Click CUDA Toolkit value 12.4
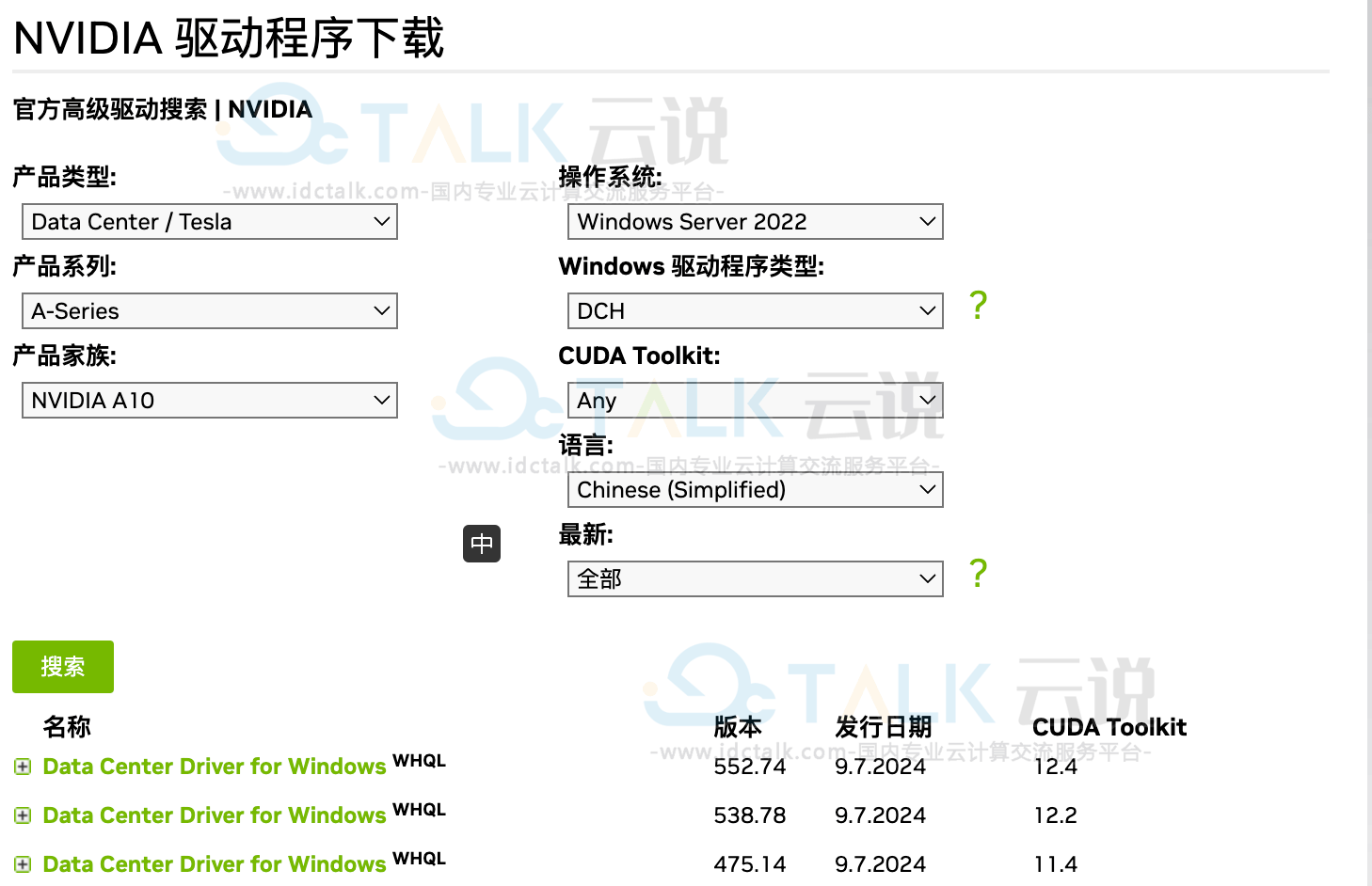The width and height of the screenshot is (1372, 886). pyautogui.click(x=1056, y=767)
